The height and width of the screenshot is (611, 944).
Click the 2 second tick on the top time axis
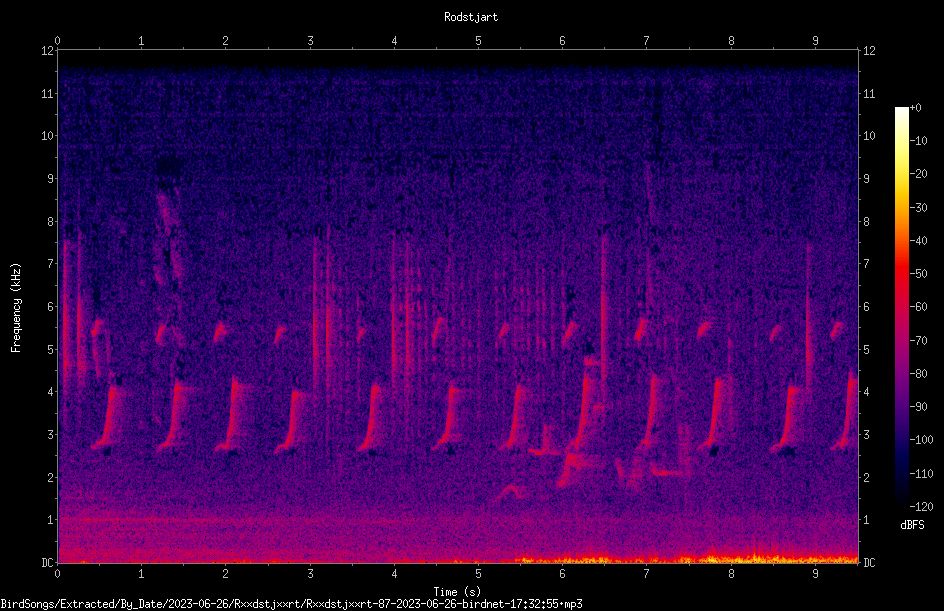[225, 41]
